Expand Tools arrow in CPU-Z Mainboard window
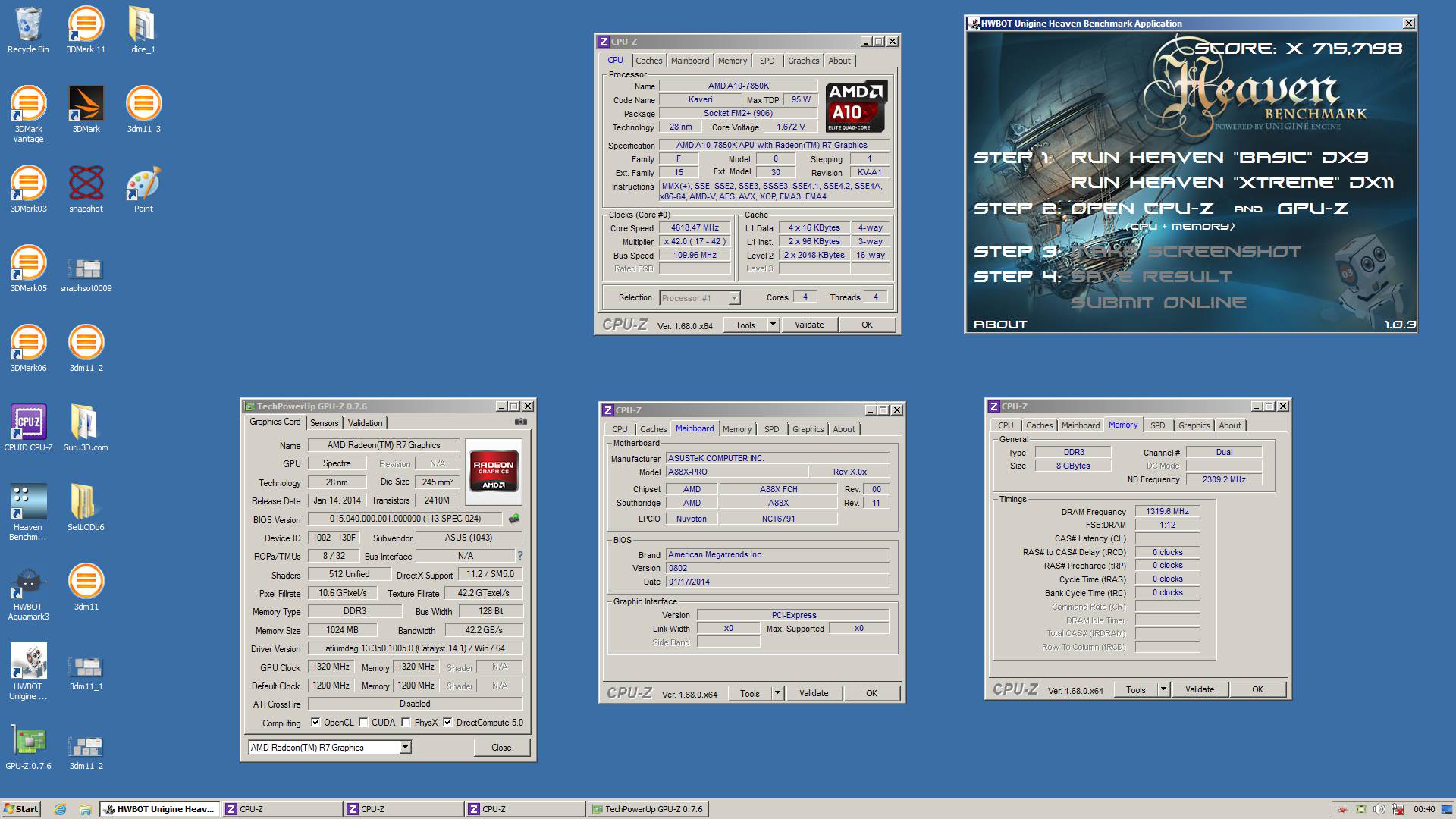The image size is (1456, 819). 777,693
